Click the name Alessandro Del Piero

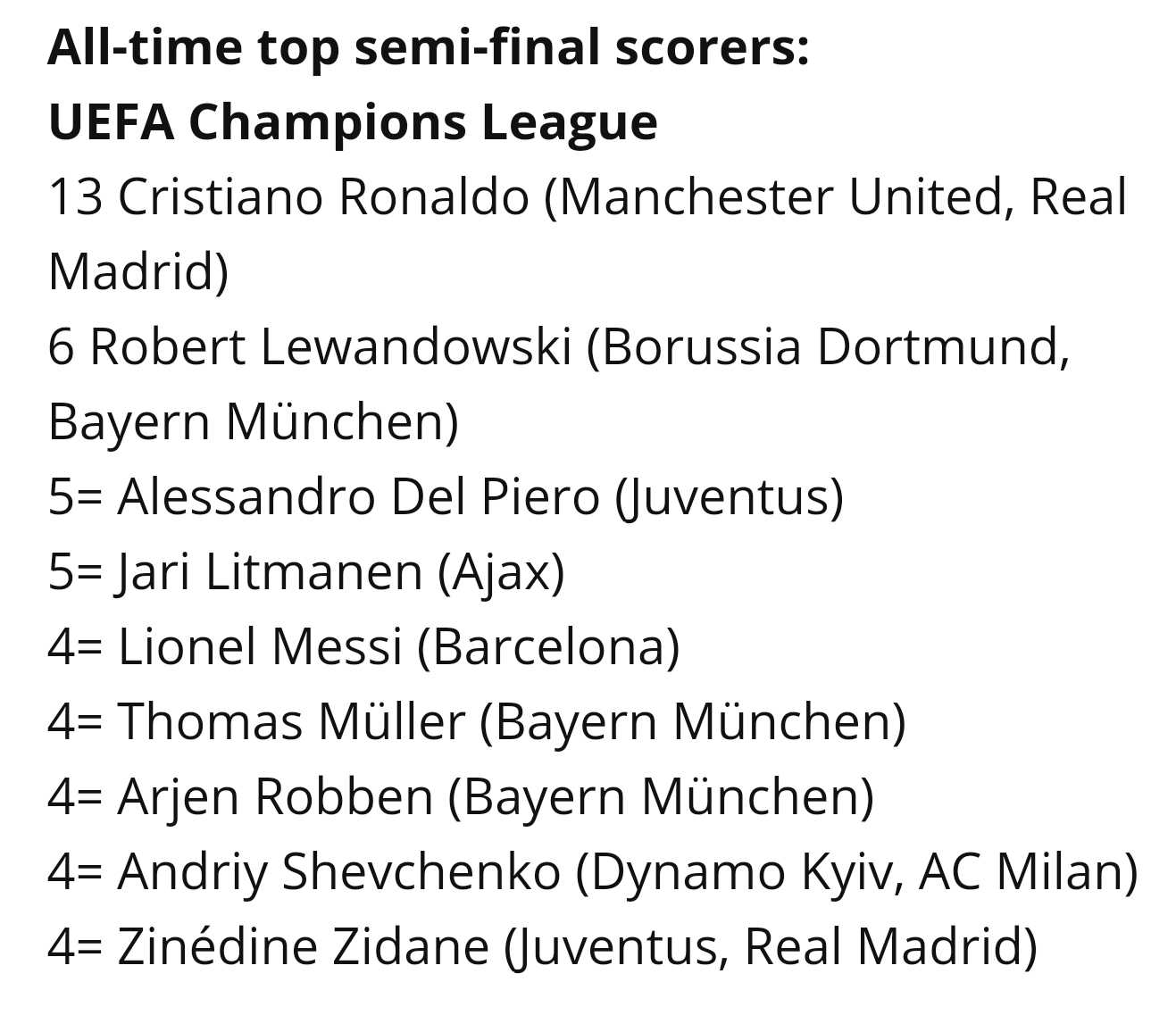point(358,497)
